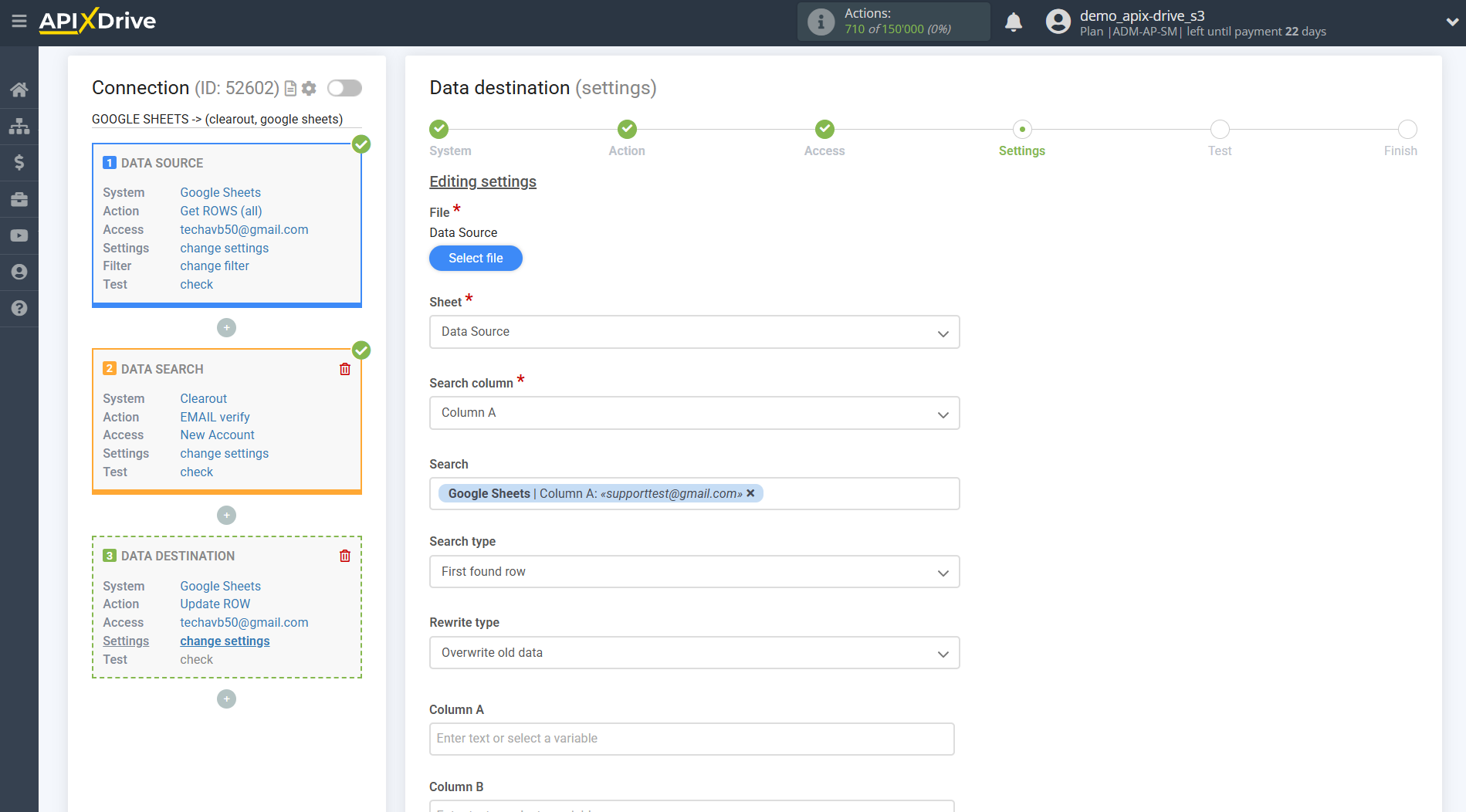Open the change settings link under Data Destination
Screen dimensions: 1466x812
pos(224,641)
